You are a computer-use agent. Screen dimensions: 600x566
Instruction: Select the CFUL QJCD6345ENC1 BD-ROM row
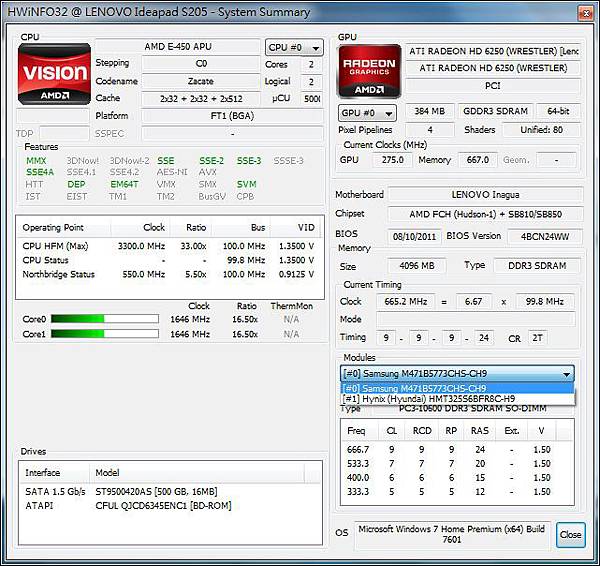(x=170, y=506)
